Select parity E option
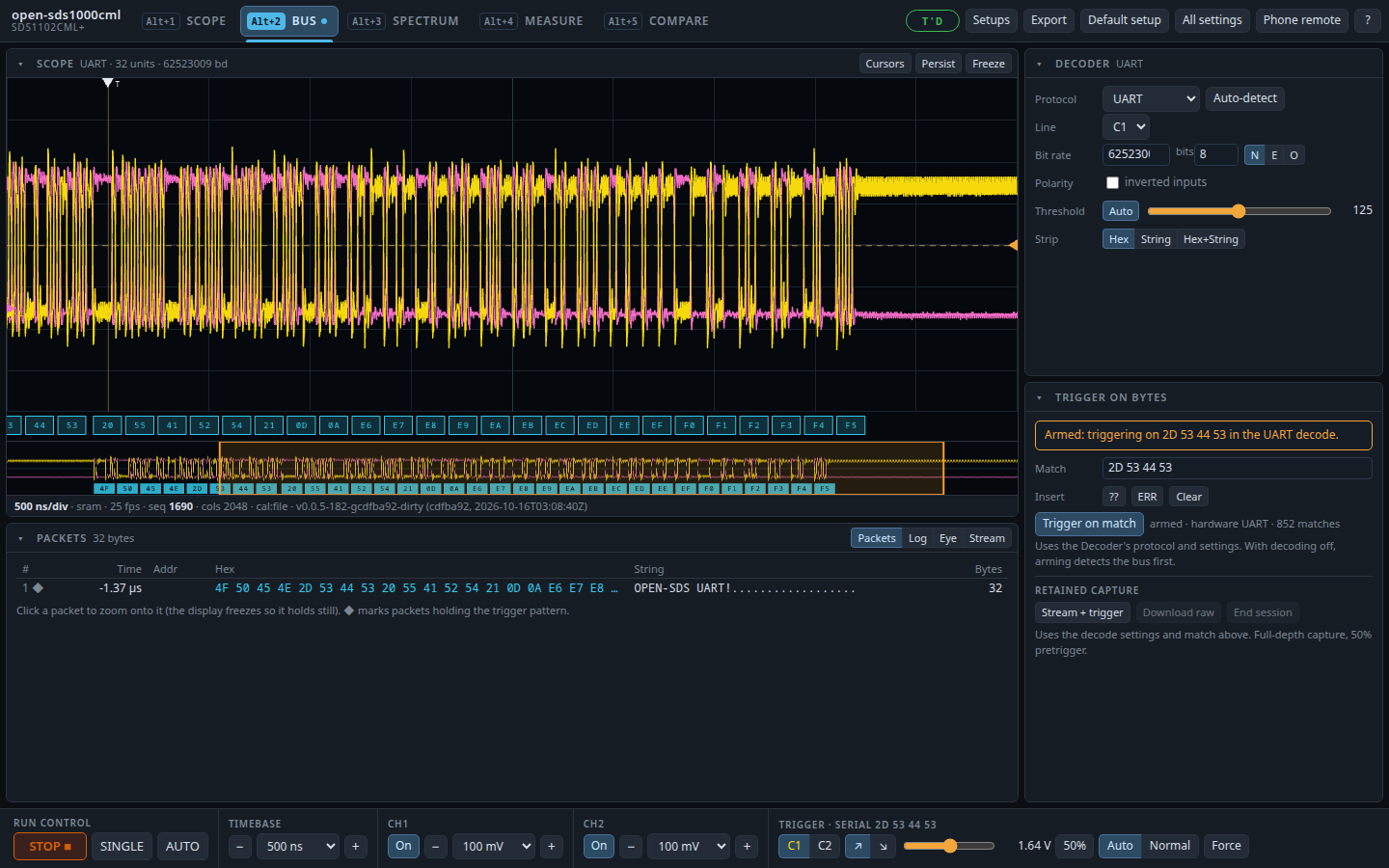 (1274, 155)
